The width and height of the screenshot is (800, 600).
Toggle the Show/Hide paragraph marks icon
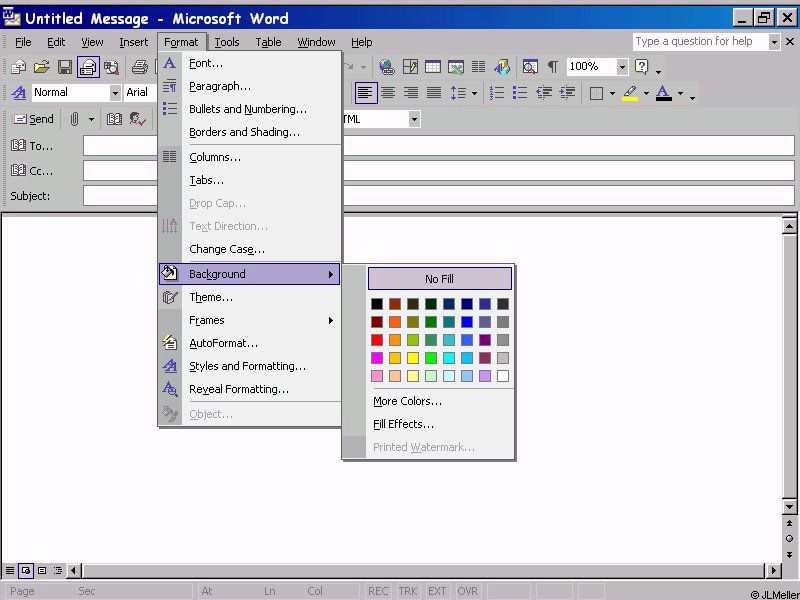click(x=552, y=67)
